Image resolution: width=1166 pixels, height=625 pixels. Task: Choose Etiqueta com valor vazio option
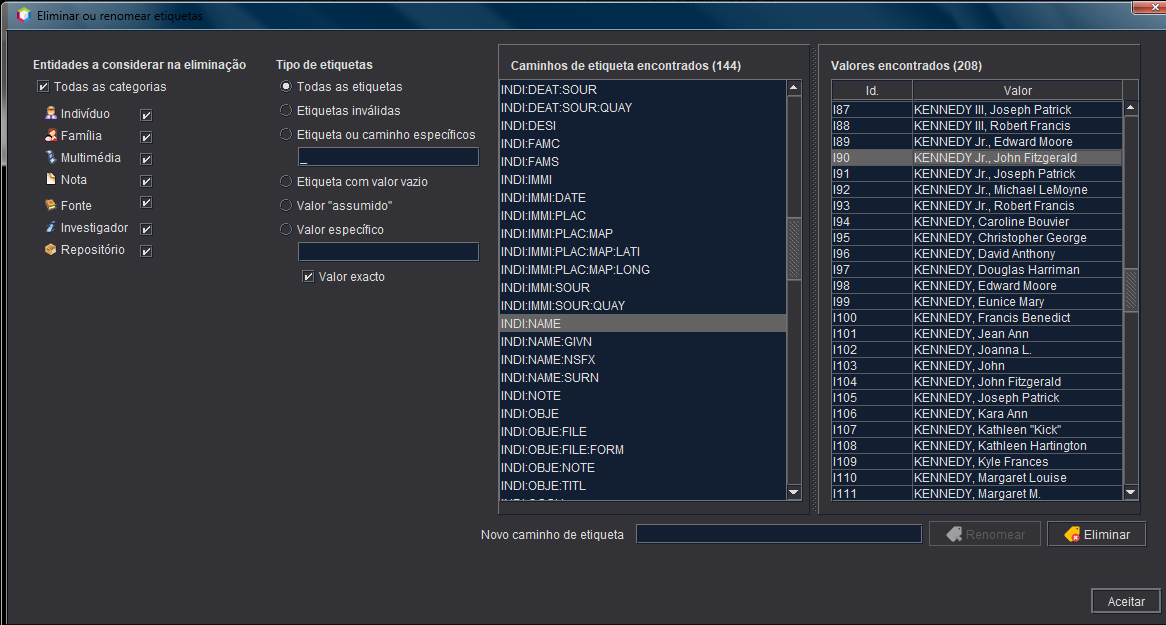[286, 182]
